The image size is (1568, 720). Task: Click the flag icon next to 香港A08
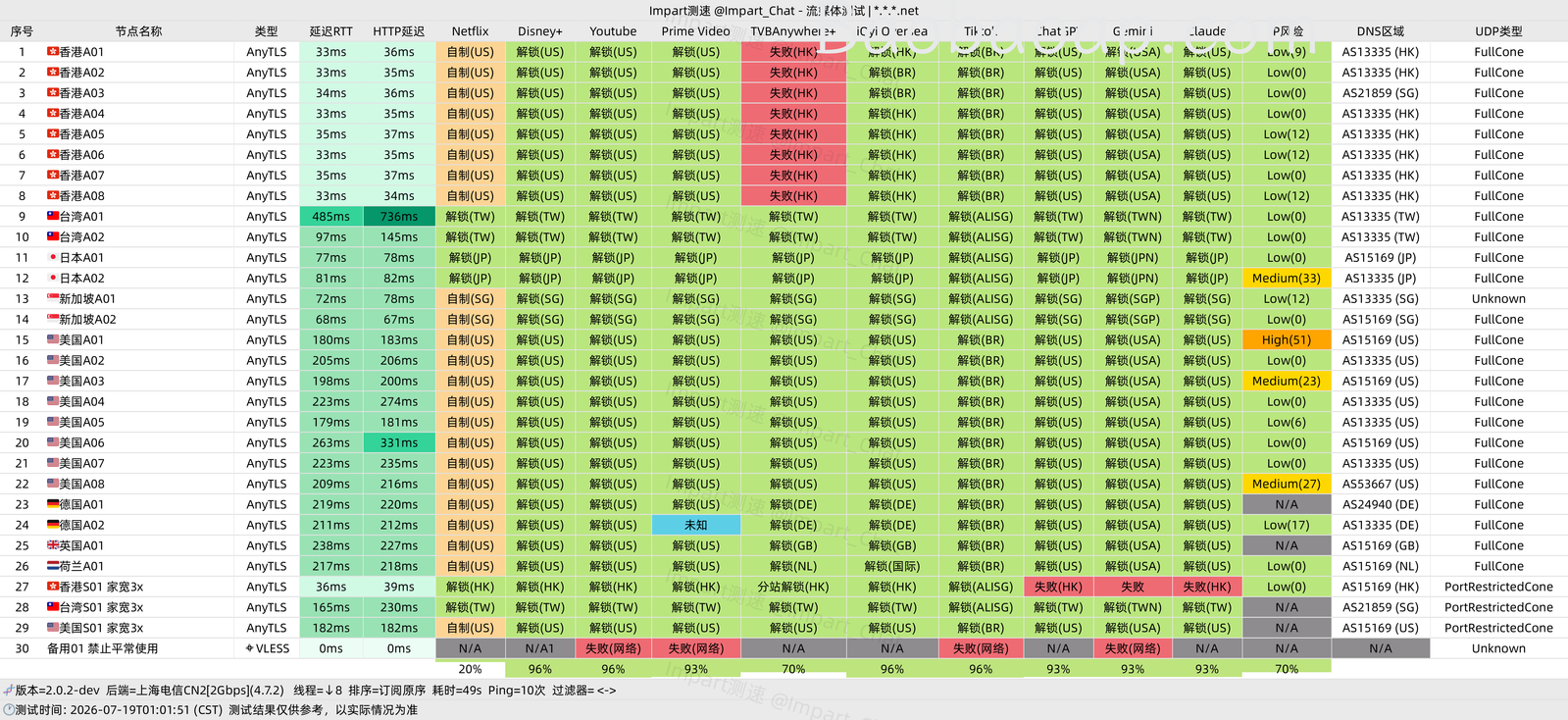point(53,196)
